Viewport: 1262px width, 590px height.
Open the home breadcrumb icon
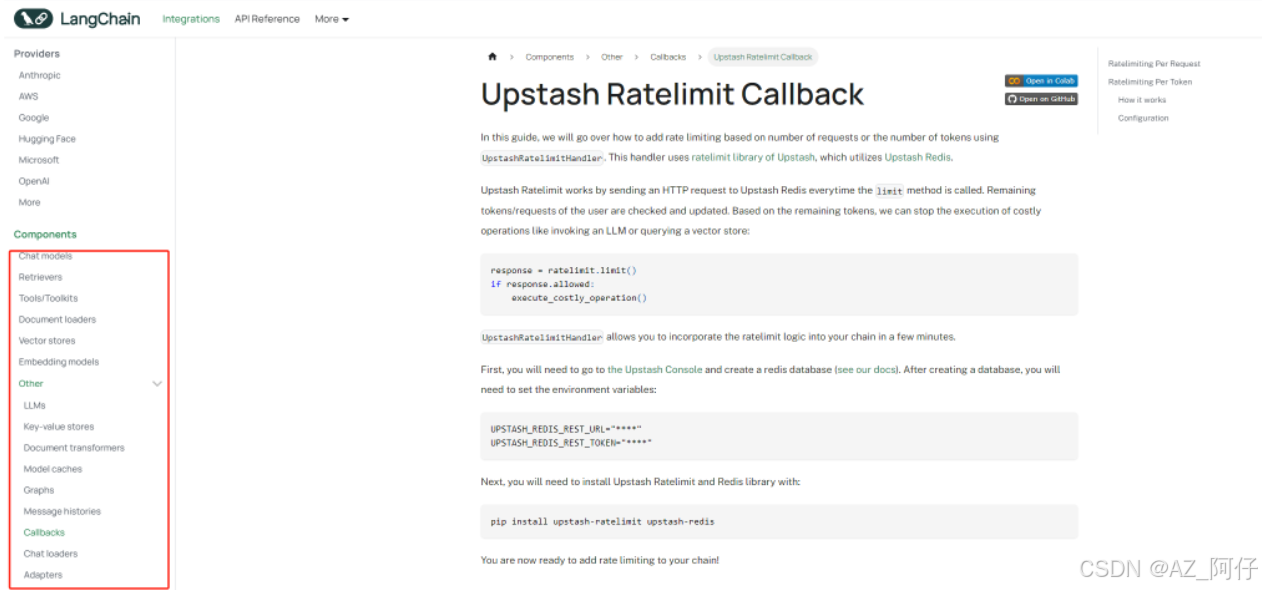click(492, 57)
